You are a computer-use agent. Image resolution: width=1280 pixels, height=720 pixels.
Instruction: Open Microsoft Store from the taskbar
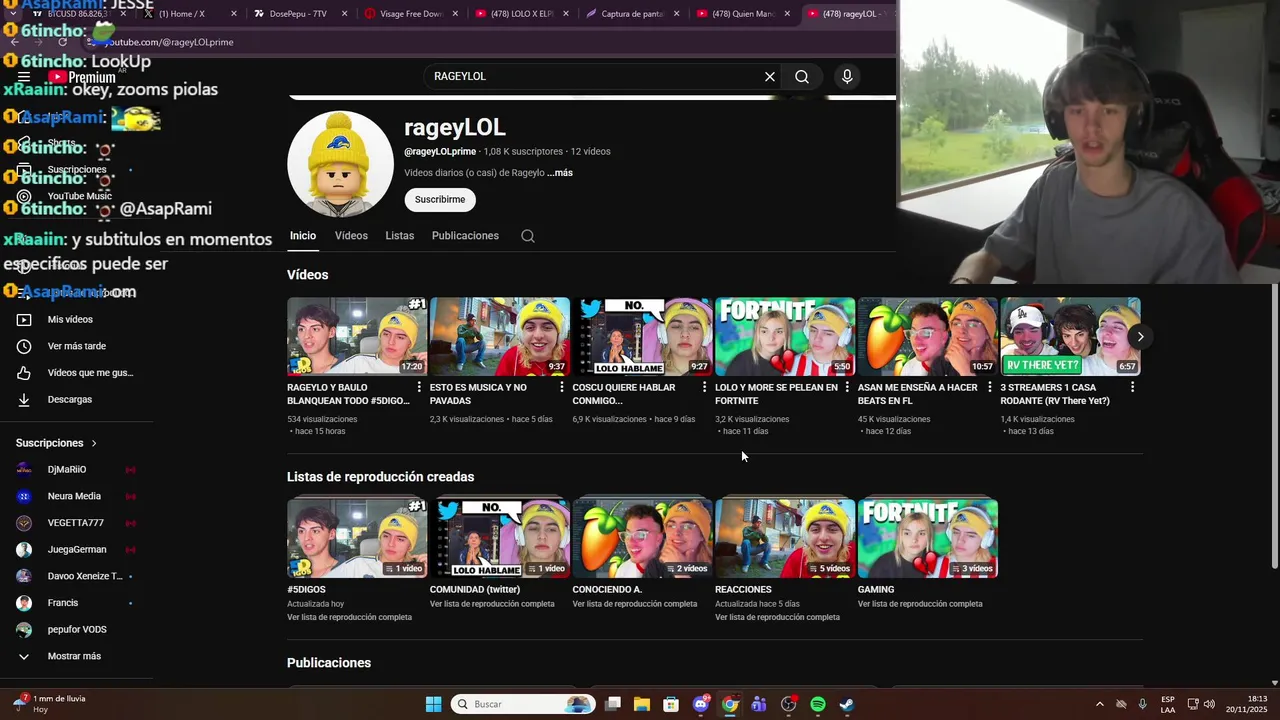coord(671,704)
